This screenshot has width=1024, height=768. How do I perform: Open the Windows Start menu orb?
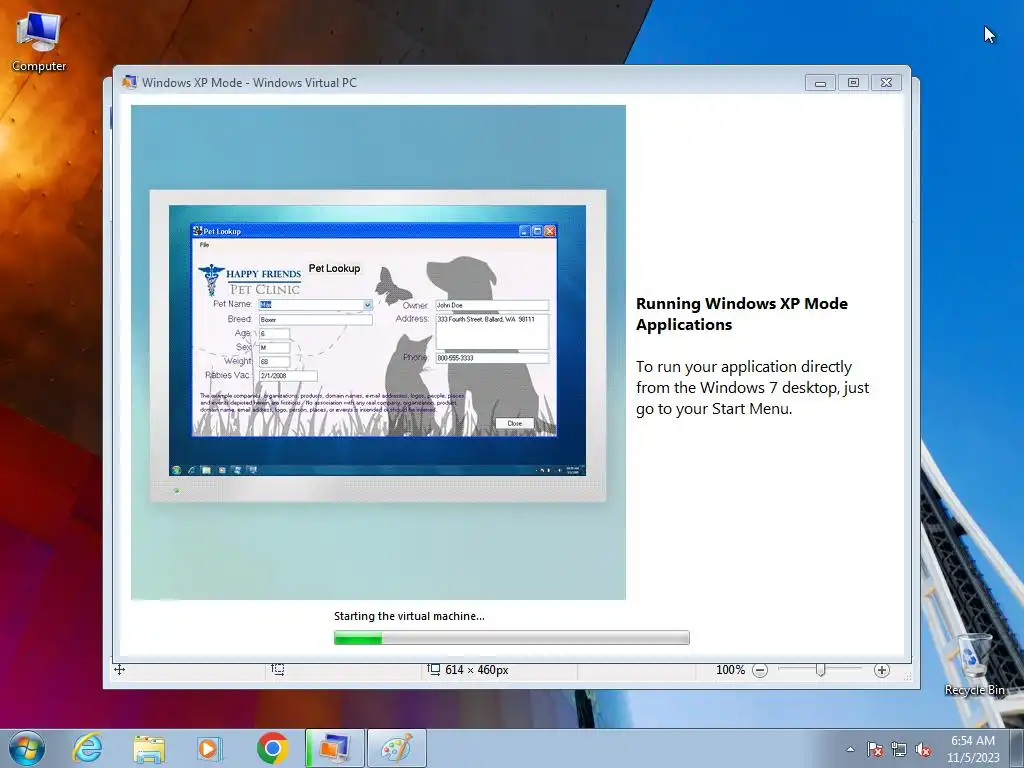pyautogui.click(x=27, y=748)
